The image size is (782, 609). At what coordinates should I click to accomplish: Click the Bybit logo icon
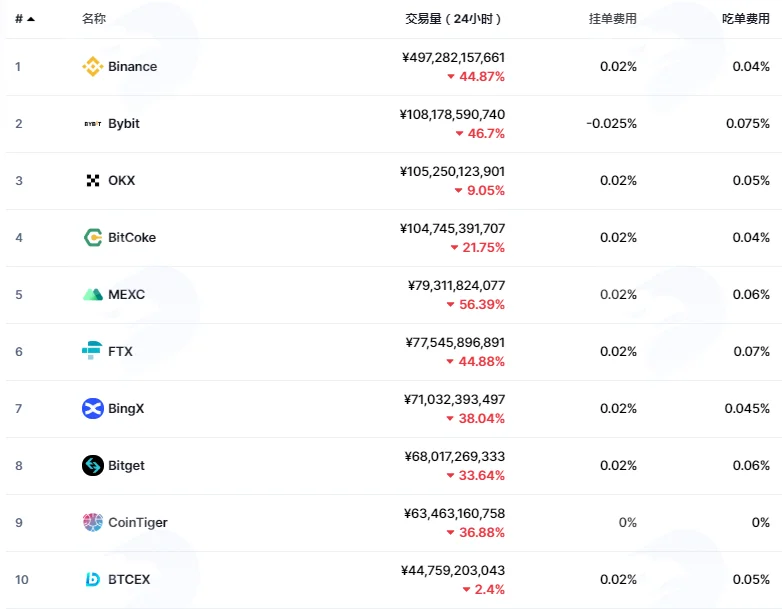tap(93, 124)
